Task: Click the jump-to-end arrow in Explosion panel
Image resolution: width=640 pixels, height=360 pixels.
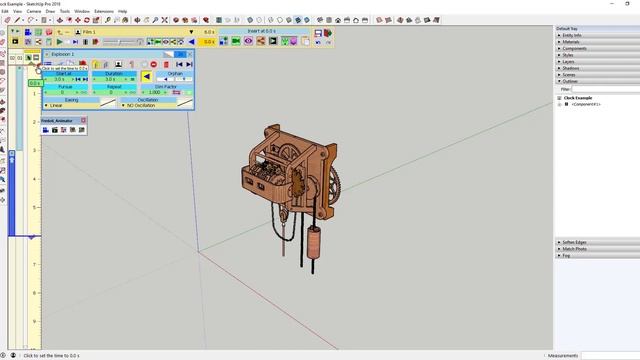Action: [x=189, y=64]
